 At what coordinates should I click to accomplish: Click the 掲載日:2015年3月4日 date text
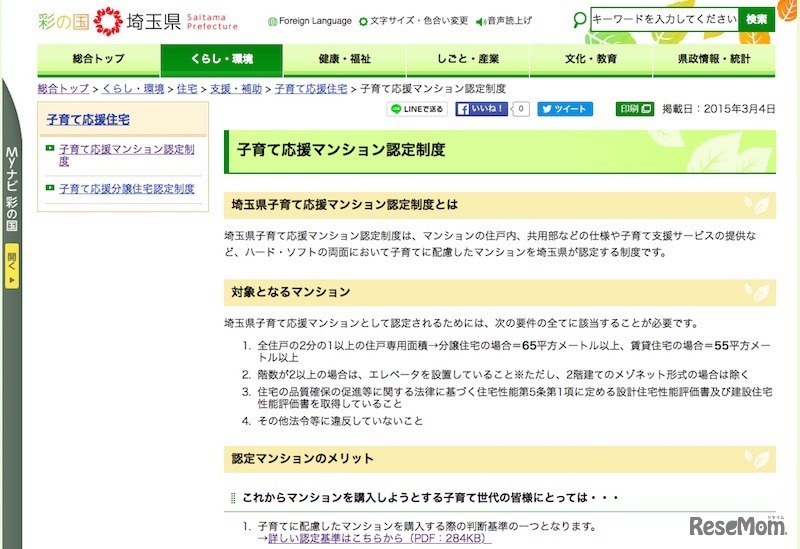pyautogui.click(x=718, y=109)
